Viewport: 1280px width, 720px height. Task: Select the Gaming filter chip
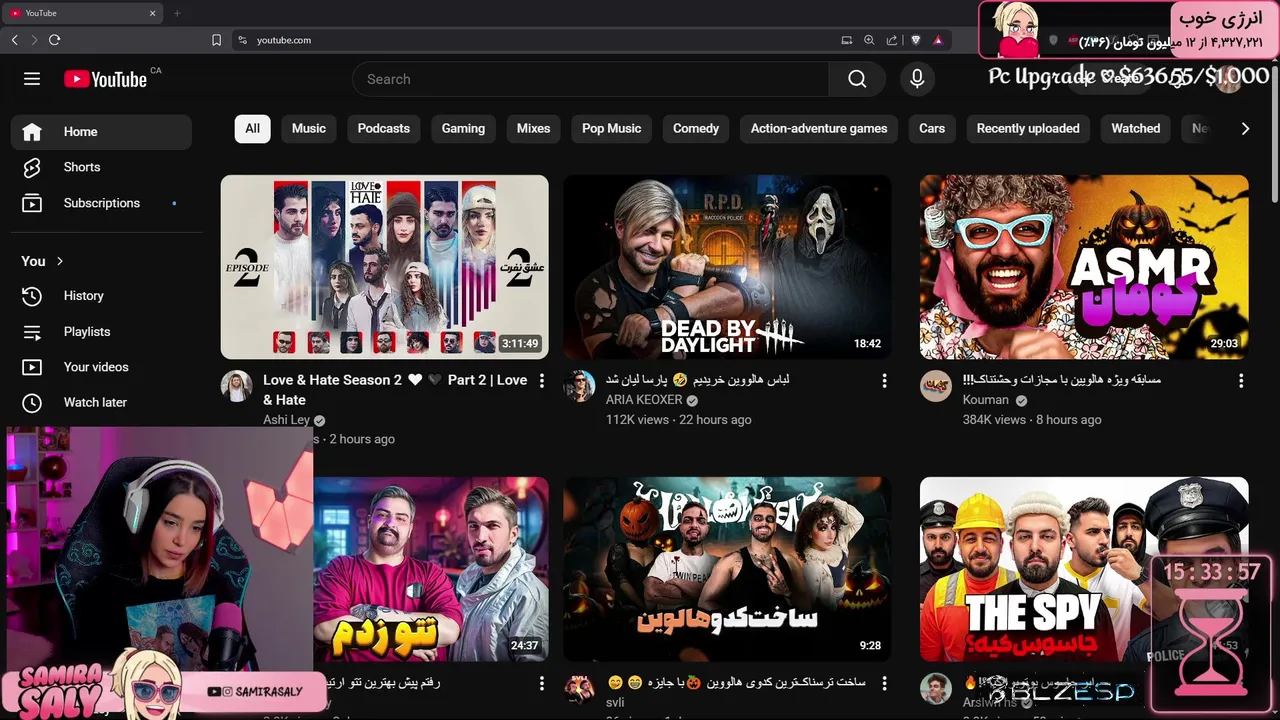coord(463,128)
